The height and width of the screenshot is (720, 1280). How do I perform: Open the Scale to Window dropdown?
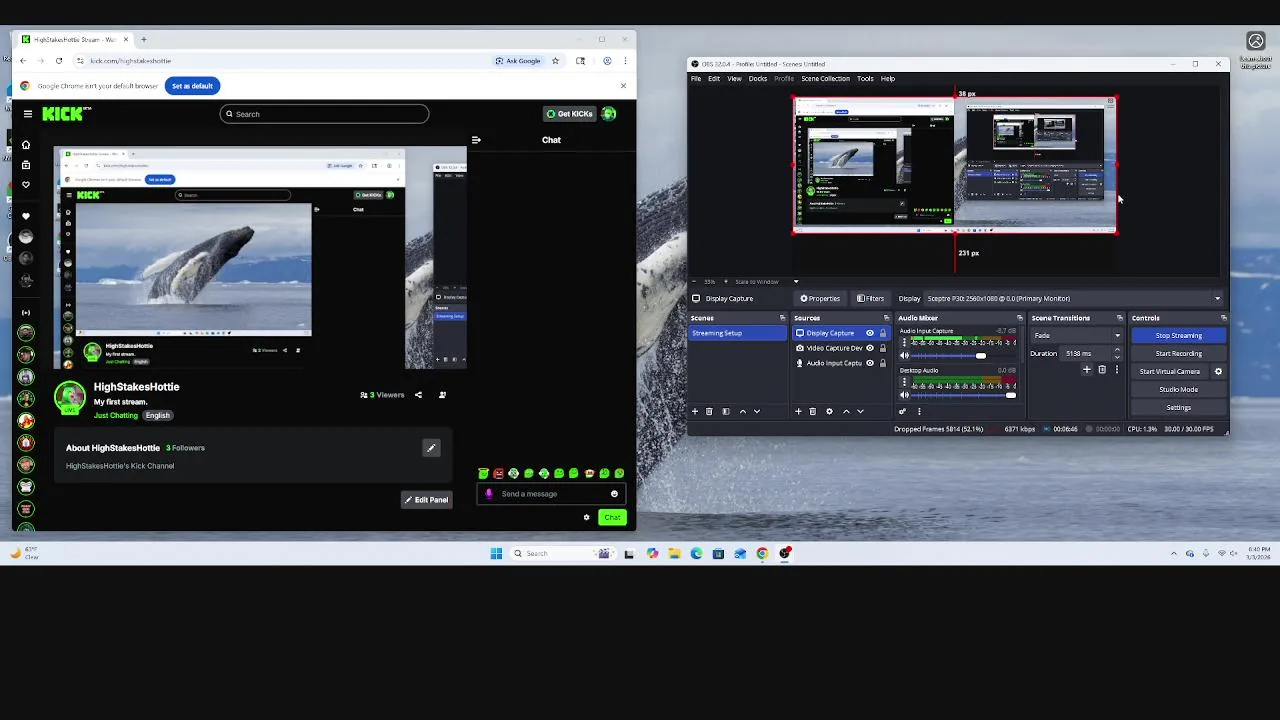point(766,282)
